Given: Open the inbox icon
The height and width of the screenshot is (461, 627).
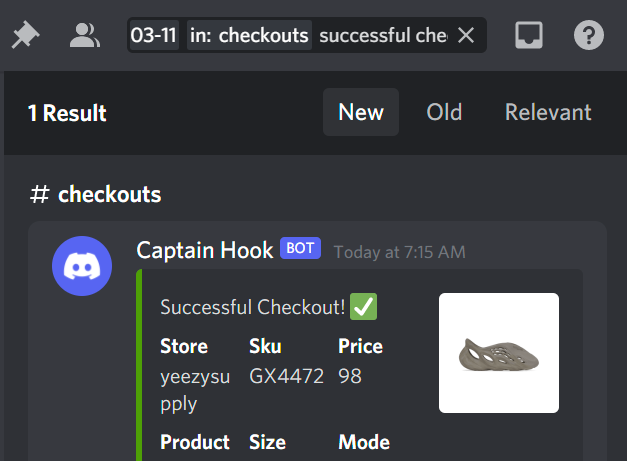Looking at the screenshot, I should pyautogui.click(x=529, y=35).
